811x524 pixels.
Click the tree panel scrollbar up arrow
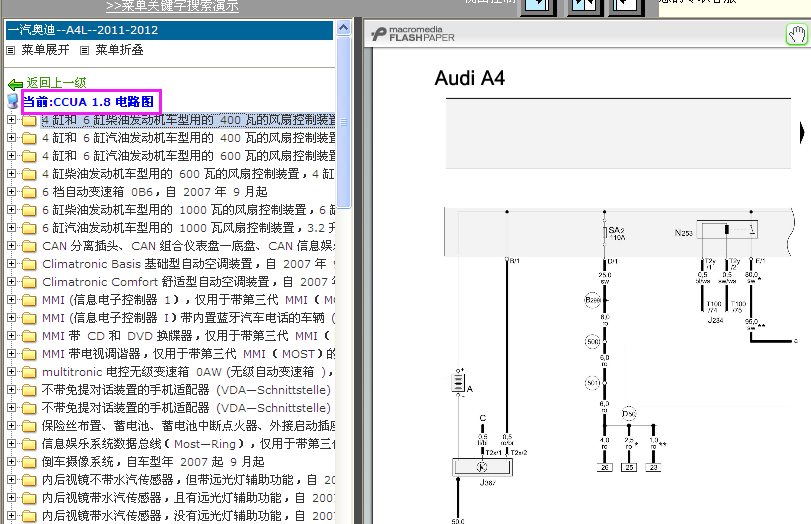click(343, 28)
